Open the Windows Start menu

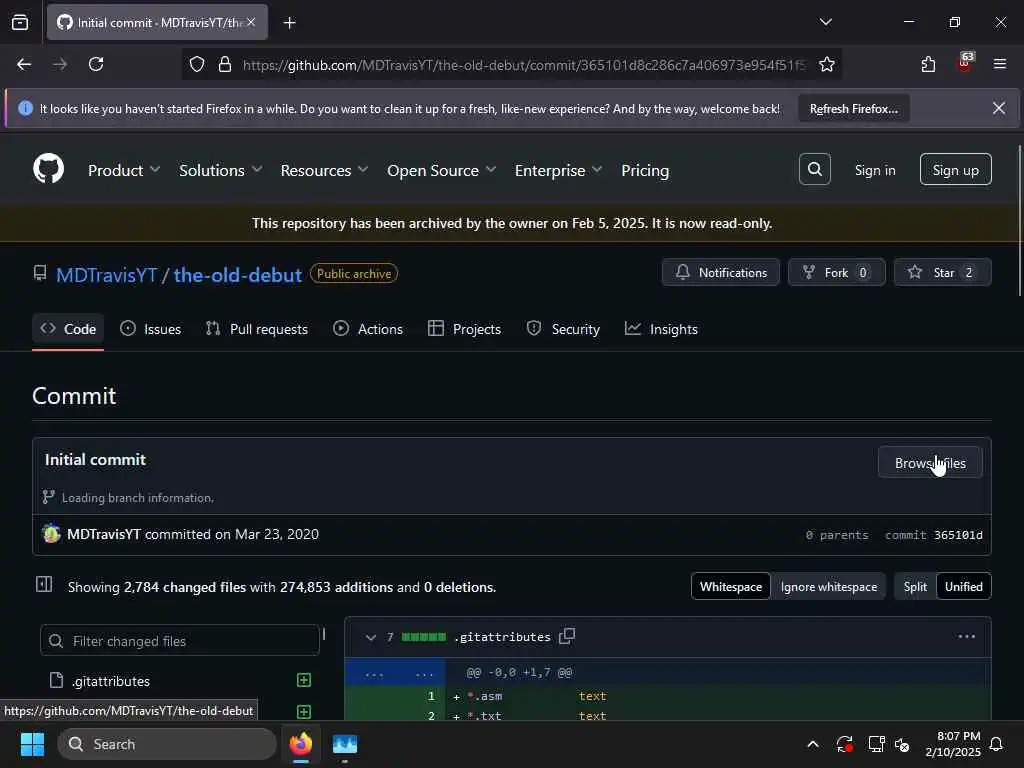click(32, 744)
